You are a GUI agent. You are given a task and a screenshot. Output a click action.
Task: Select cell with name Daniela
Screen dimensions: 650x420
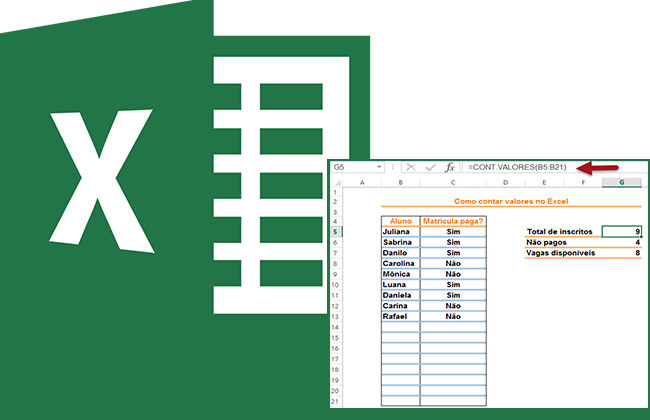pos(400,295)
